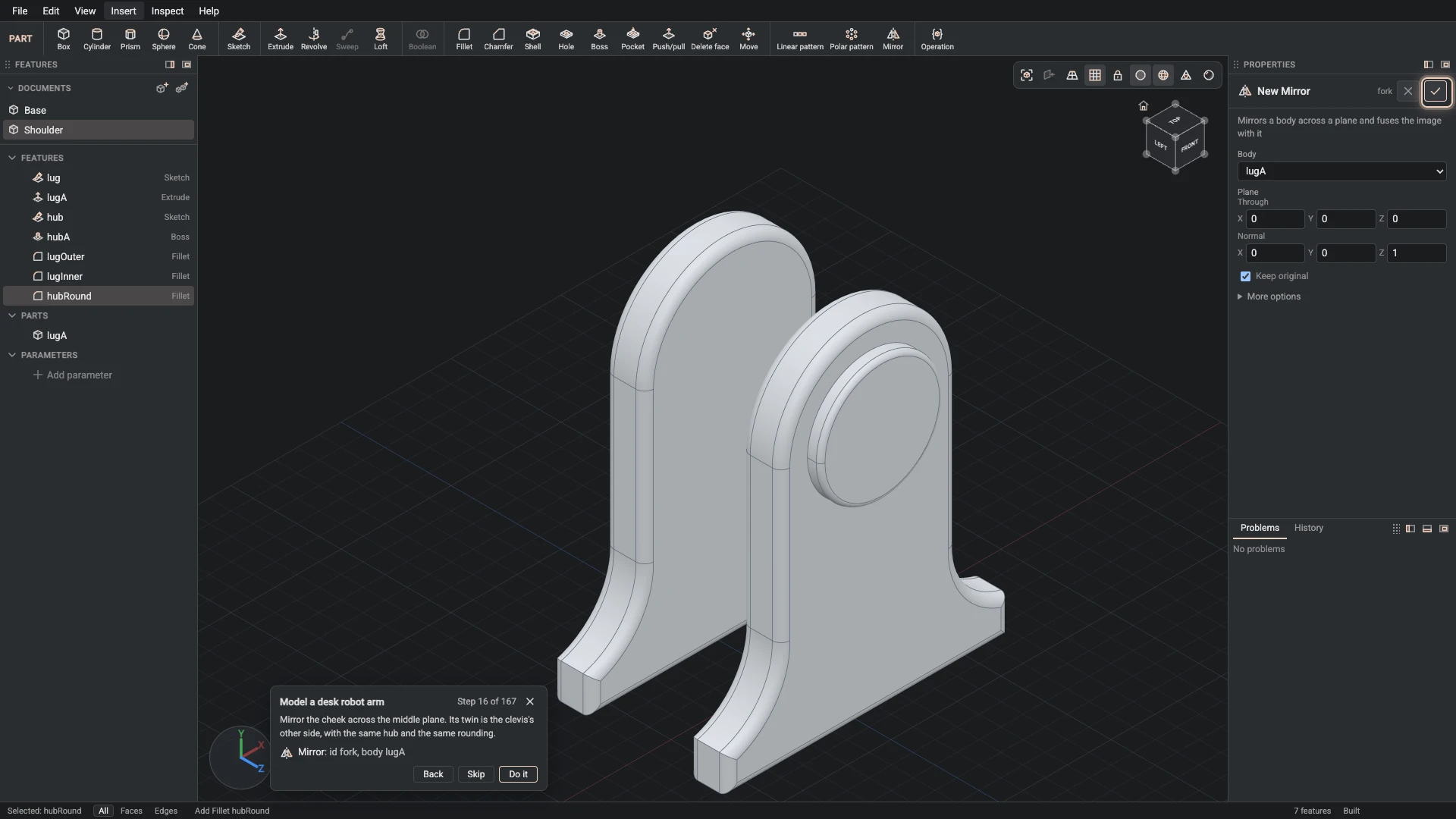The height and width of the screenshot is (819, 1456).
Task: Expand More options disclosure
Action: click(1269, 297)
